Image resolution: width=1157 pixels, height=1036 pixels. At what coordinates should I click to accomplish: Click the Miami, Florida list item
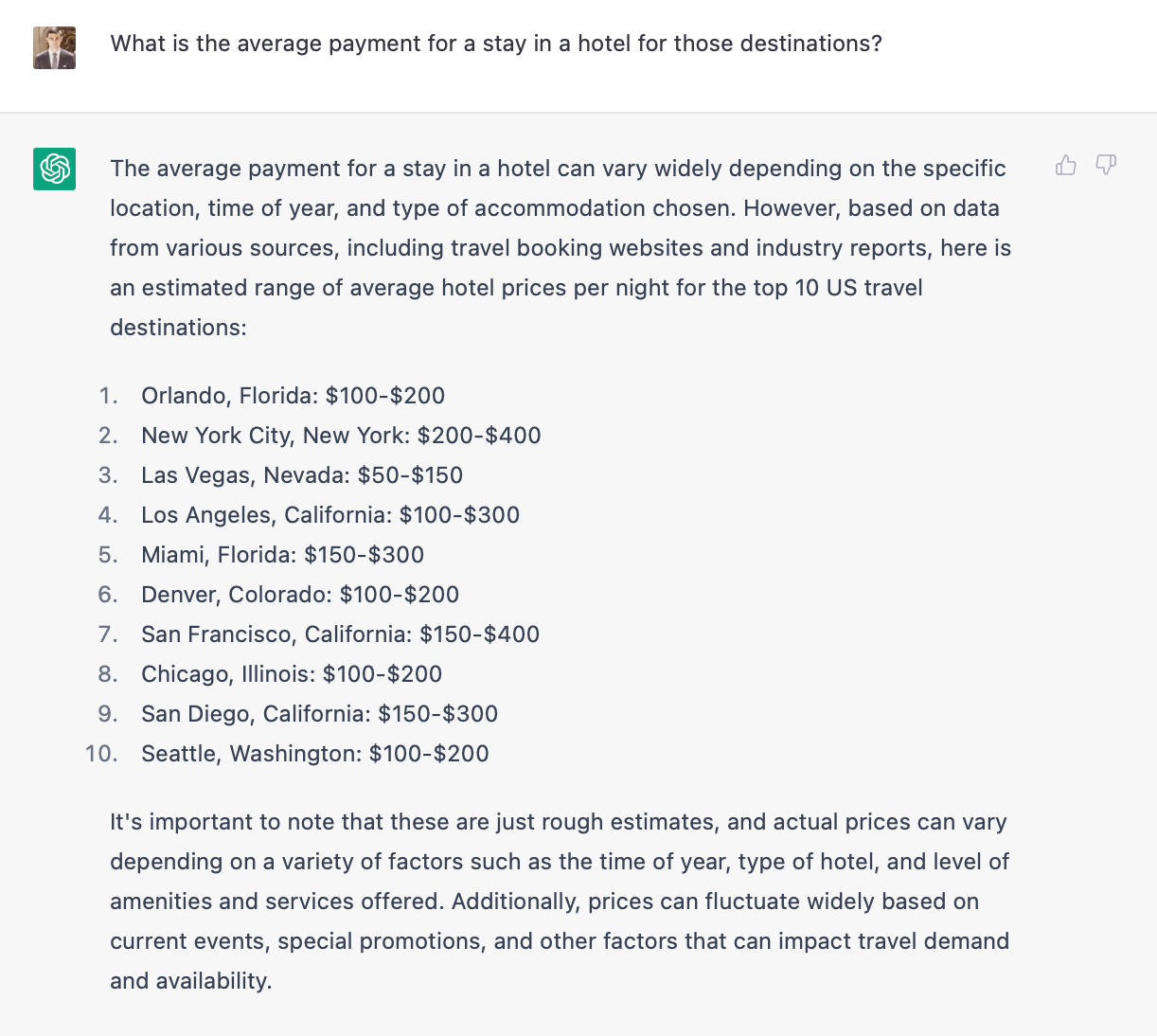pos(282,555)
